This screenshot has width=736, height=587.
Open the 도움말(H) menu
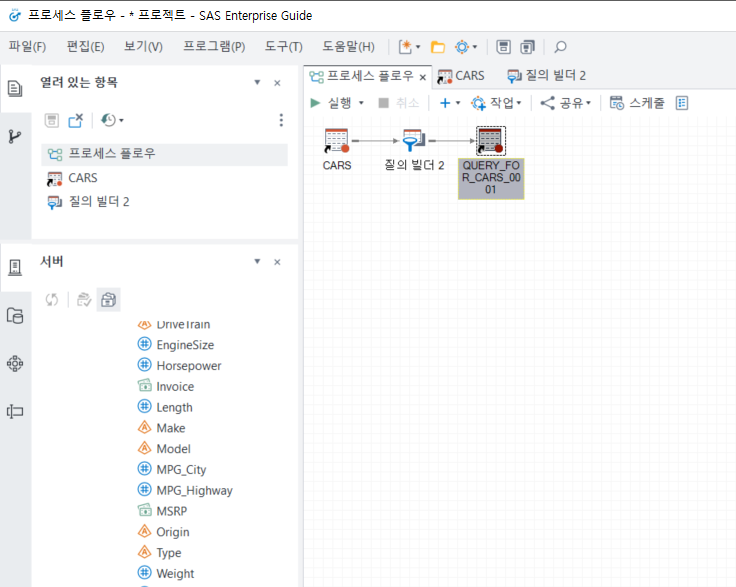pyautogui.click(x=348, y=46)
